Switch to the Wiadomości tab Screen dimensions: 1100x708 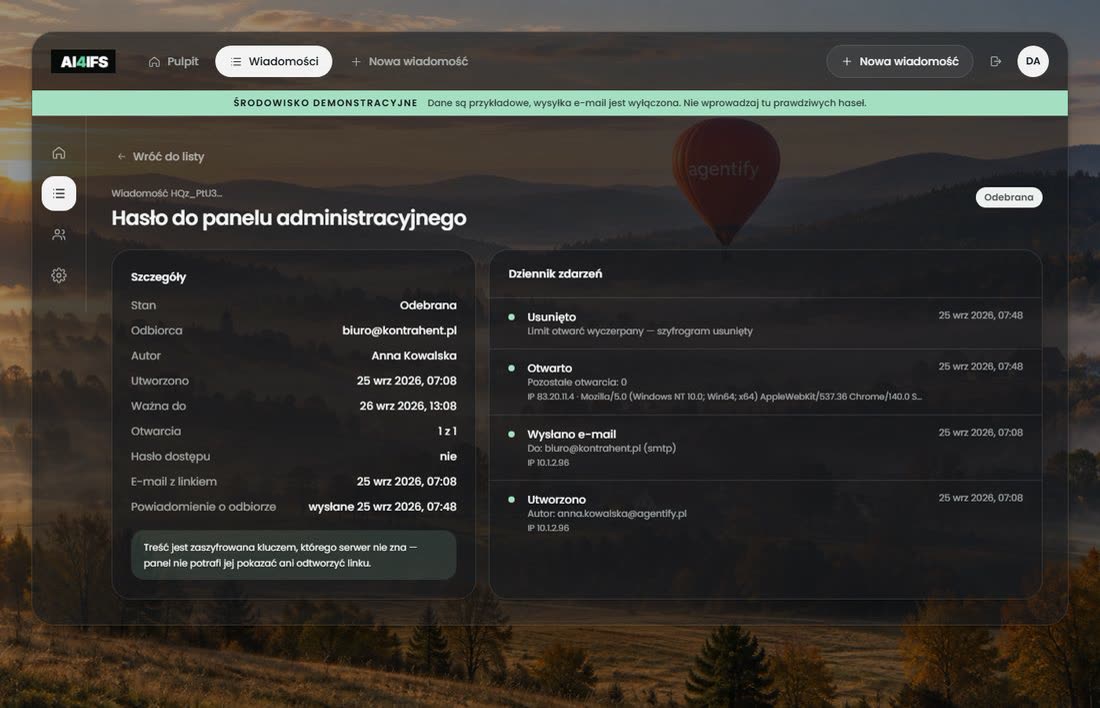(274, 62)
